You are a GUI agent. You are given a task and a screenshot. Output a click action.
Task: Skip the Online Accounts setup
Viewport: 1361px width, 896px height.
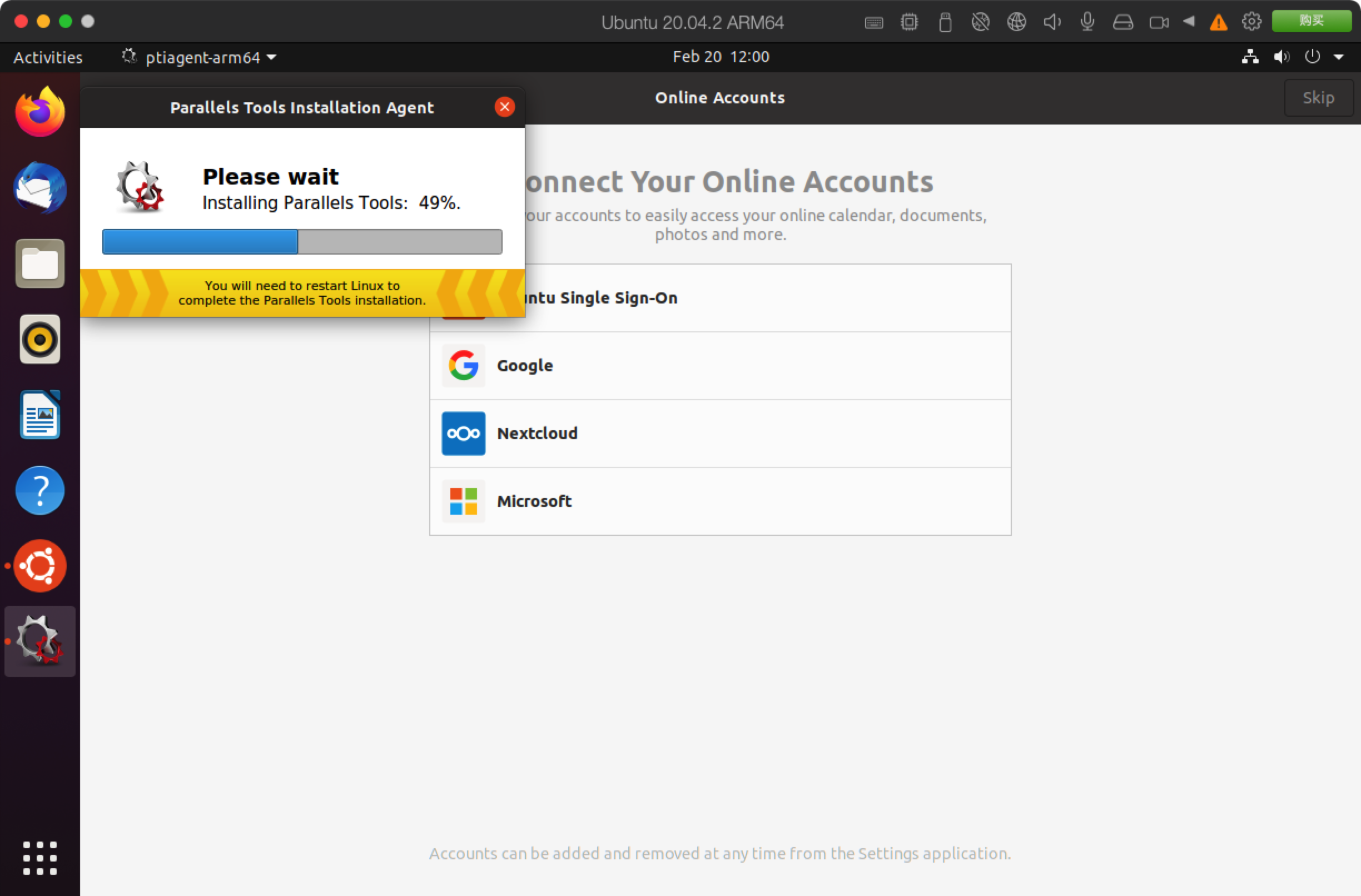pyautogui.click(x=1318, y=98)
